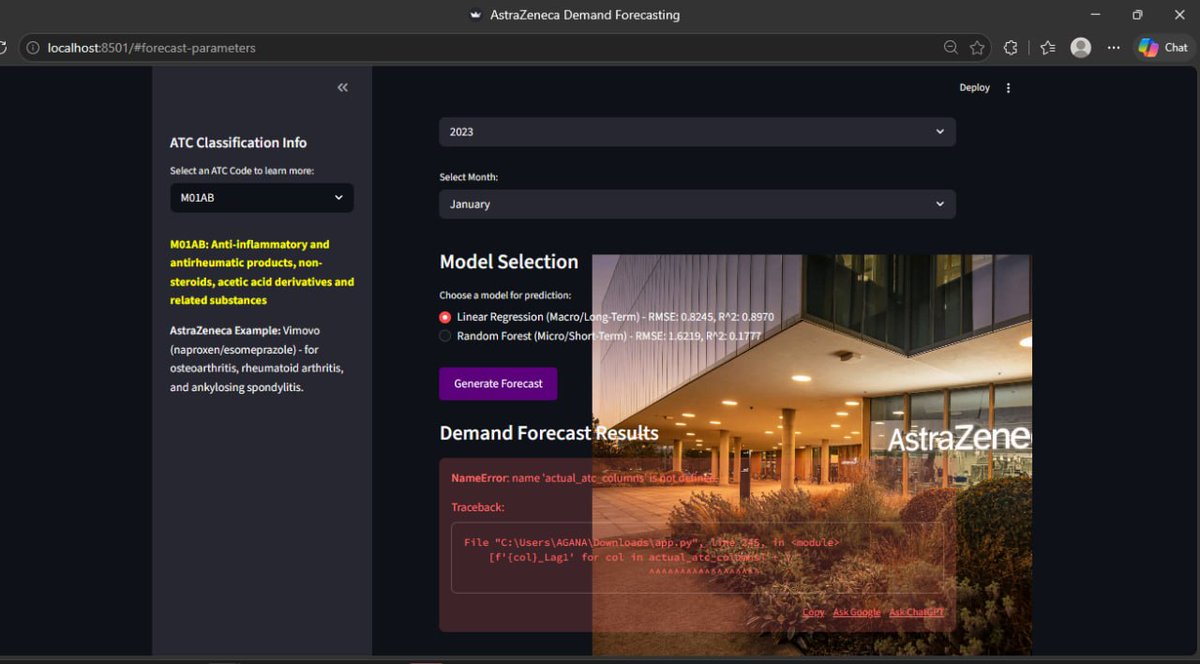Click the ATC Classification Info heading
This screenshot has width=1200, height=664.
click(x=238, y=143)
